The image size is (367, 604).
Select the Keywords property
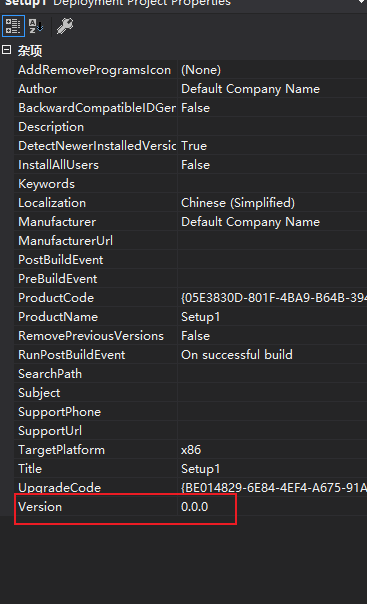(x=46, y=184)
